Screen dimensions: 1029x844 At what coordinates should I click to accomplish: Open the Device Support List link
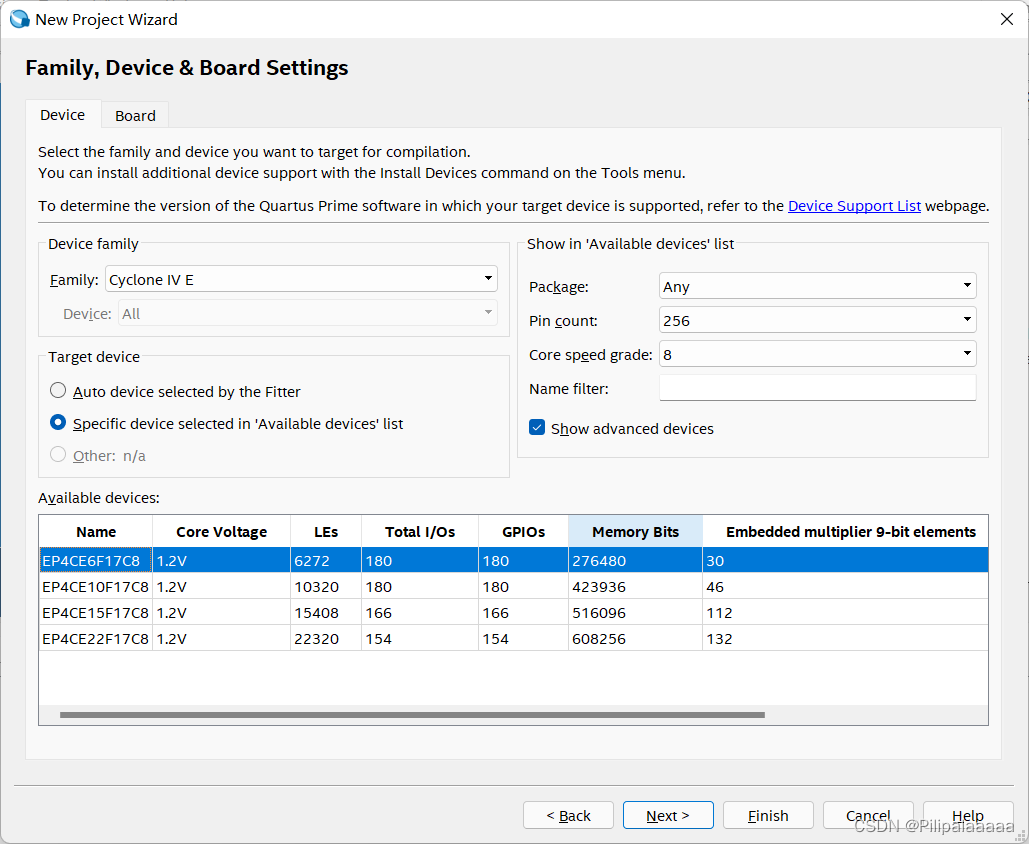click(854, 206)
